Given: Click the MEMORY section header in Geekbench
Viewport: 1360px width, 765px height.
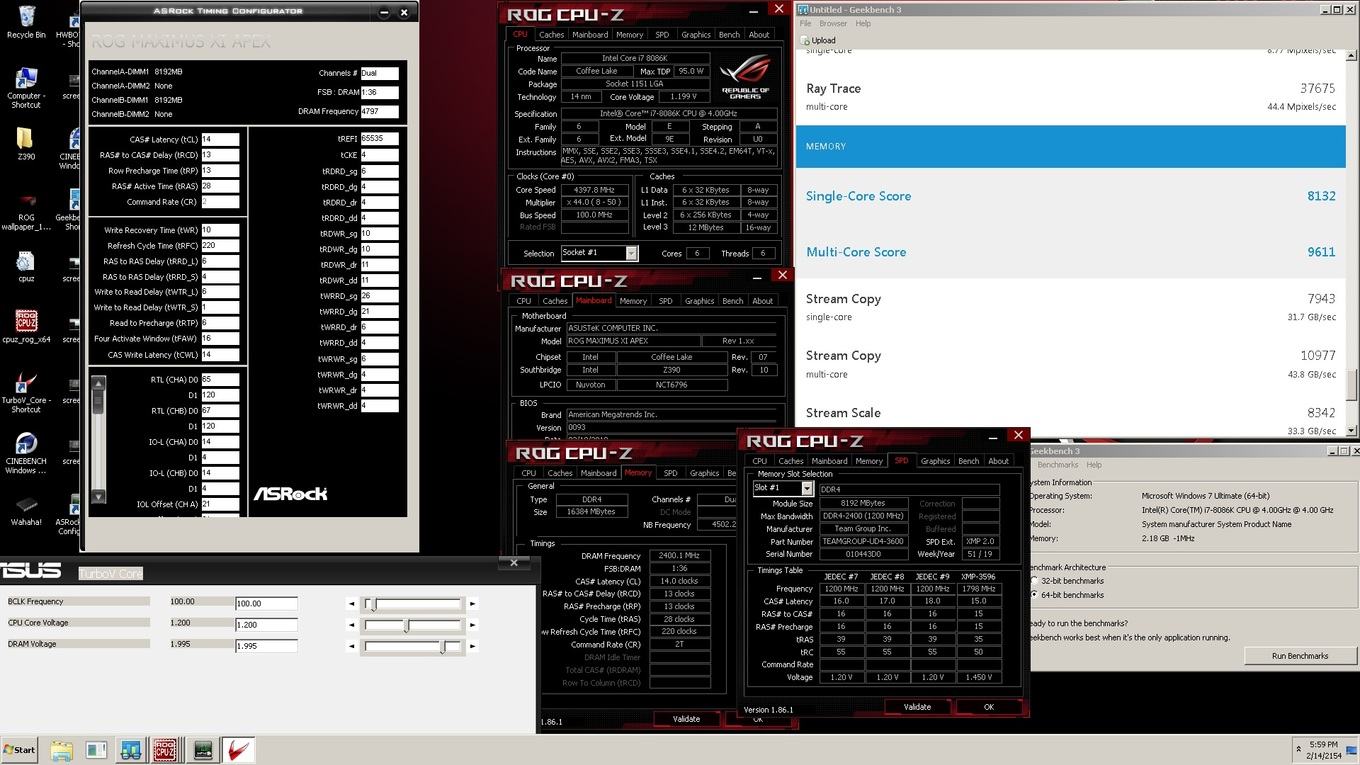Looking at the screenshot, I should click(1071, 146).
